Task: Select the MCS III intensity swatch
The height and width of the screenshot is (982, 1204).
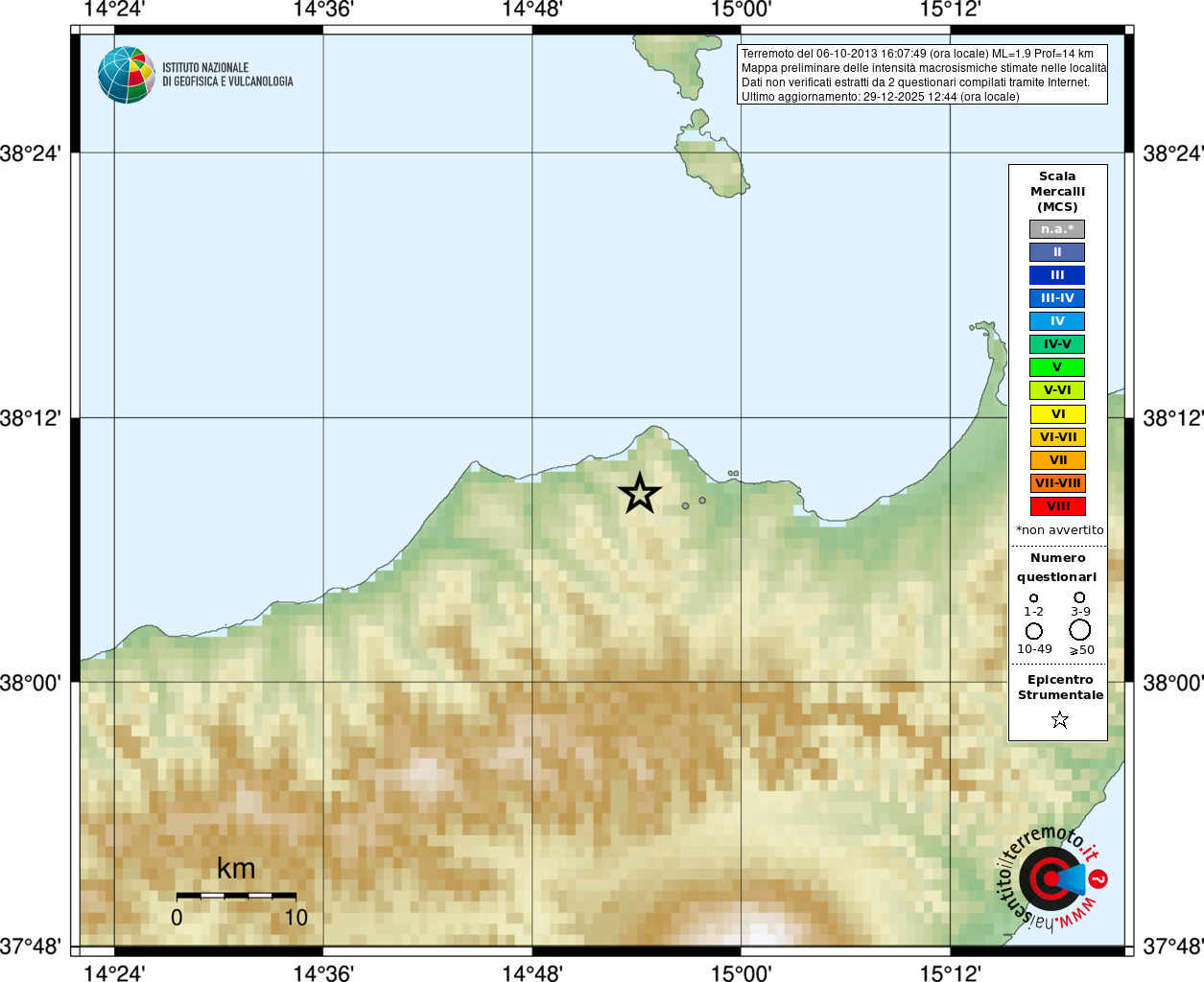Action: [x=1057, y=275]
